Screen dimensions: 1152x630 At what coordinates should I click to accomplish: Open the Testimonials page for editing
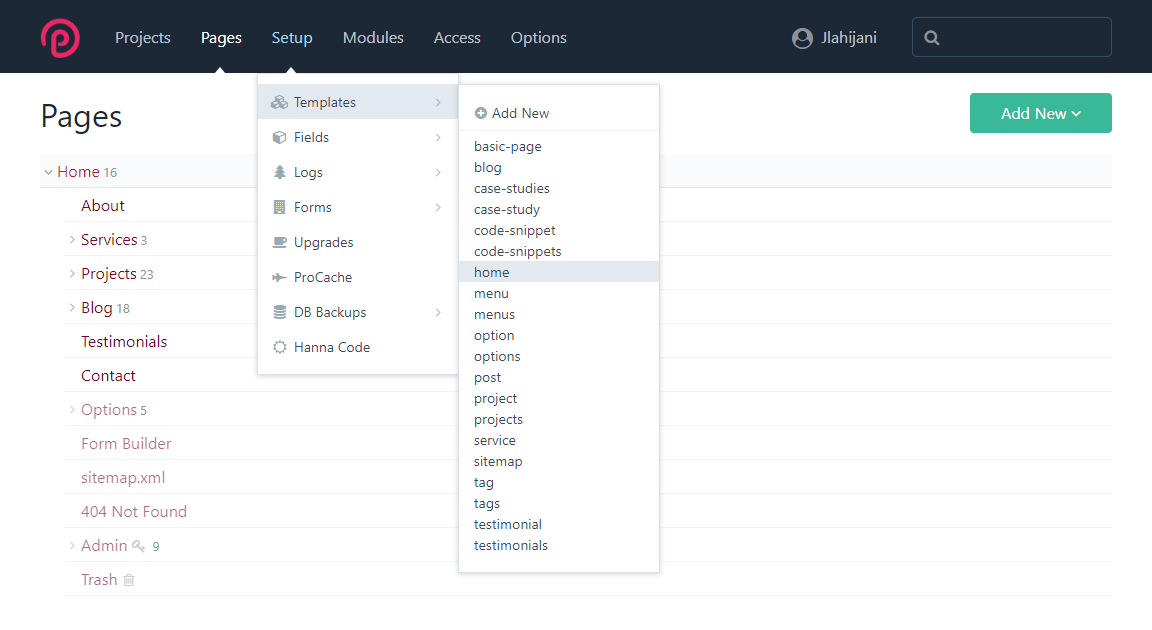point(123,341)
